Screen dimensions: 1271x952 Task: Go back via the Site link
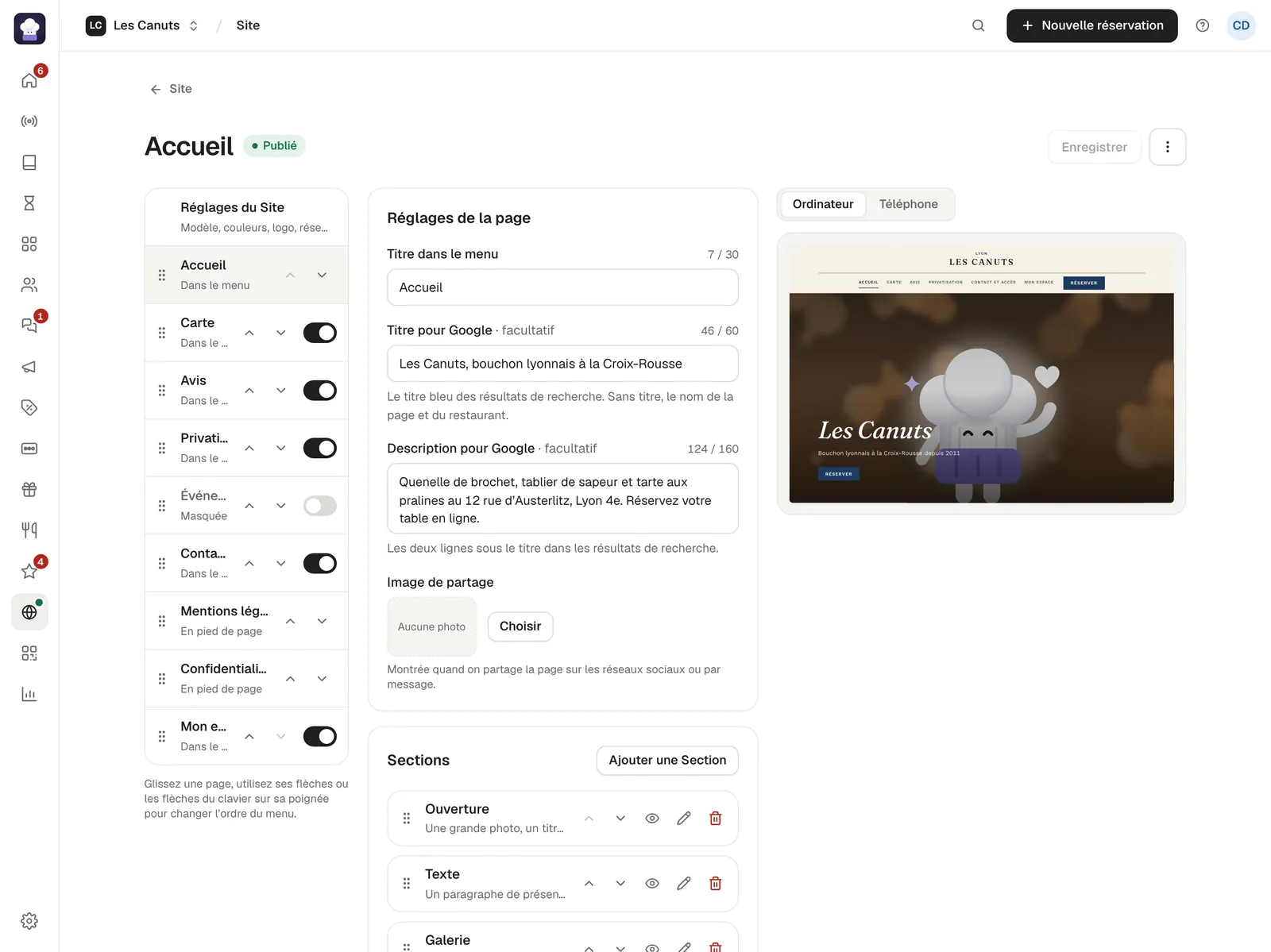point(171,89)
